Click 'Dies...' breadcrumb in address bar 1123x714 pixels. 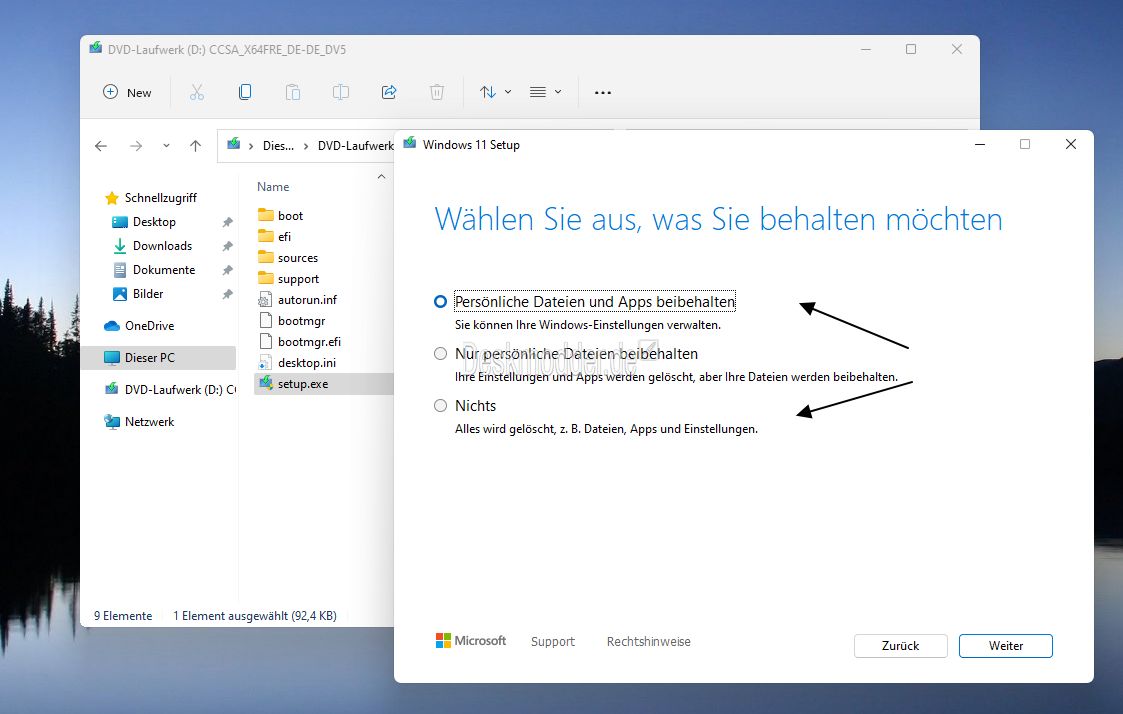click(278, 146)
